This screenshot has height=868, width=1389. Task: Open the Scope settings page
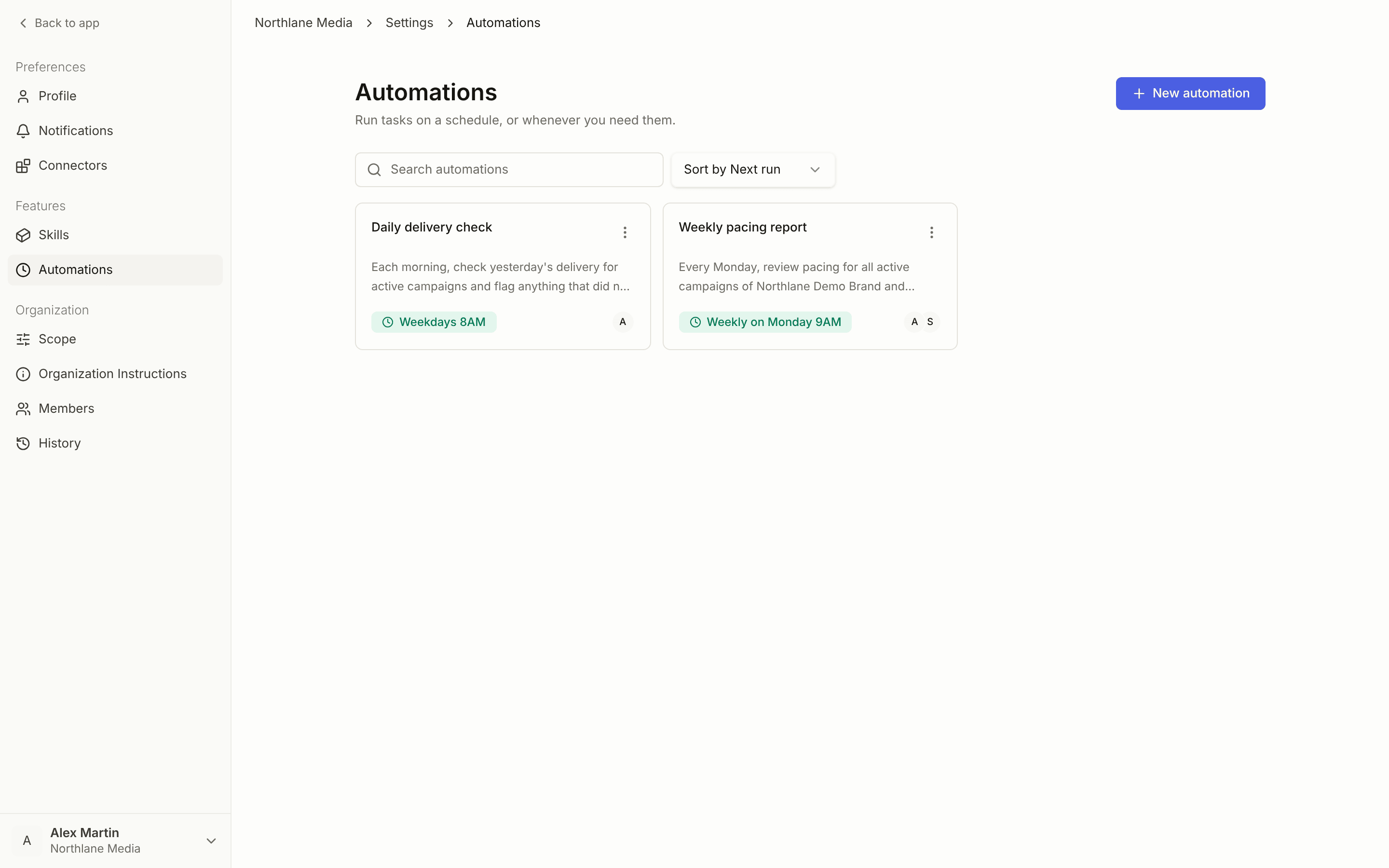(x=115, y=339)
